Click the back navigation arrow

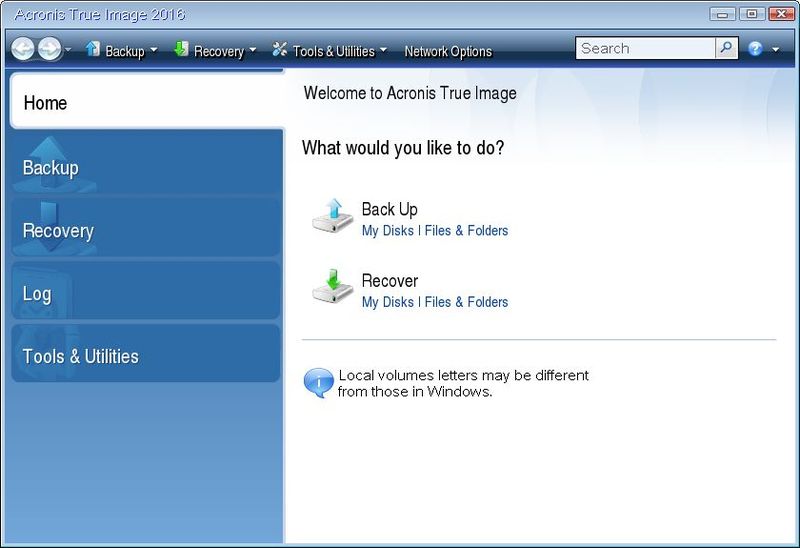pos(24,49)
